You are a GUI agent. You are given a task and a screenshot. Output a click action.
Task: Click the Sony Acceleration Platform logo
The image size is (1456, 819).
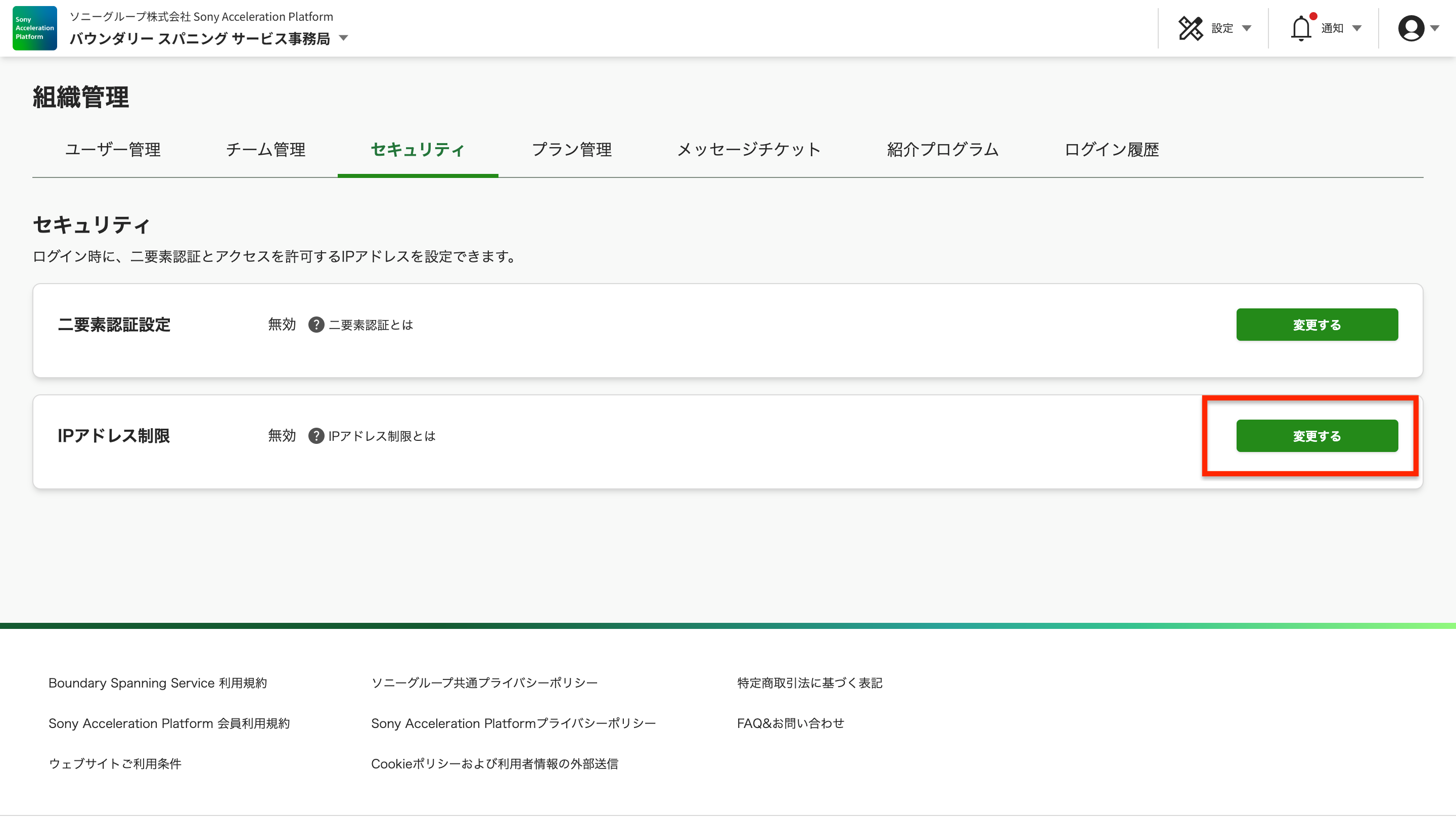point(34,28)
